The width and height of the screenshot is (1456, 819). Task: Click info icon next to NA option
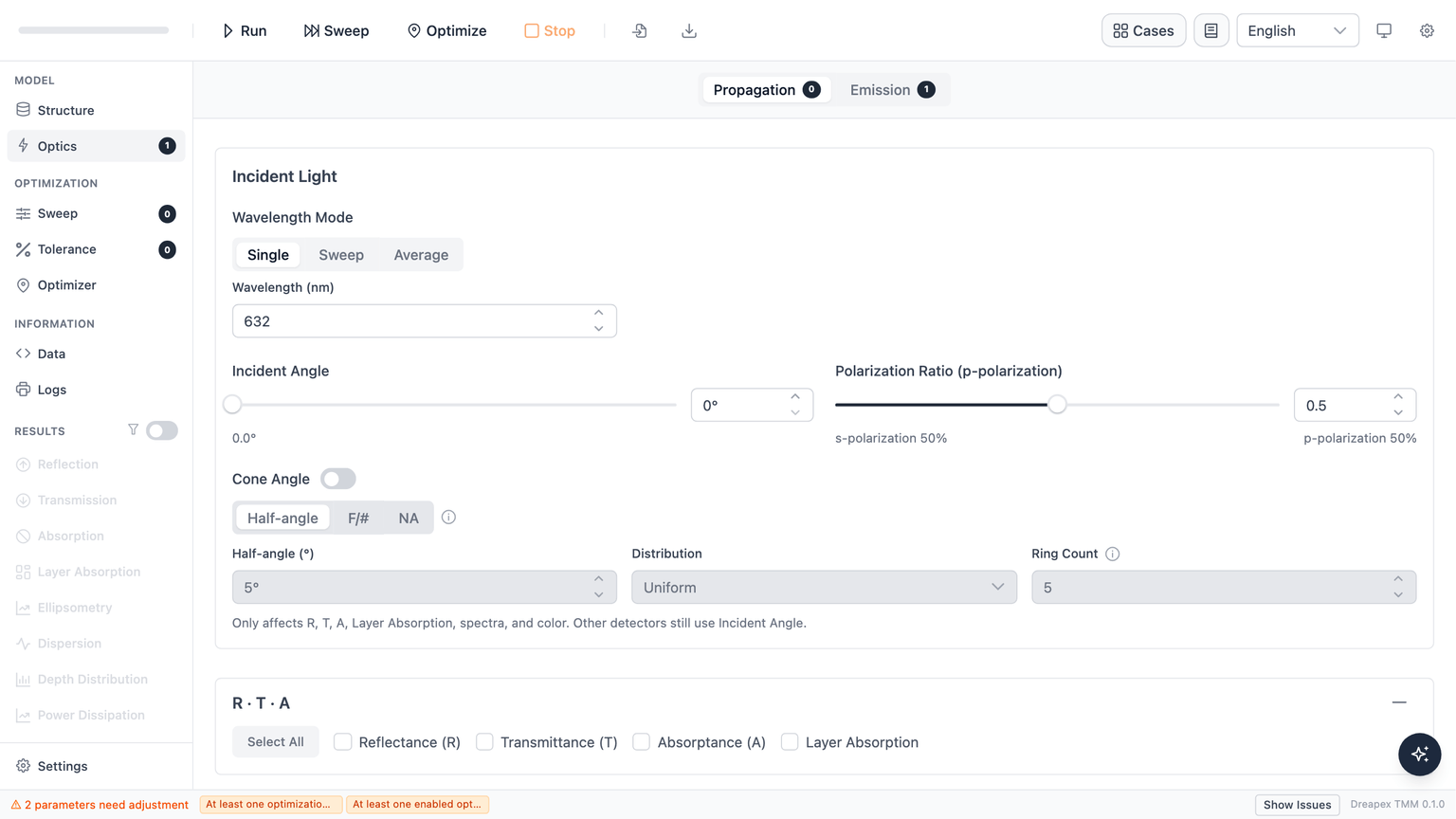click(448, 518)
